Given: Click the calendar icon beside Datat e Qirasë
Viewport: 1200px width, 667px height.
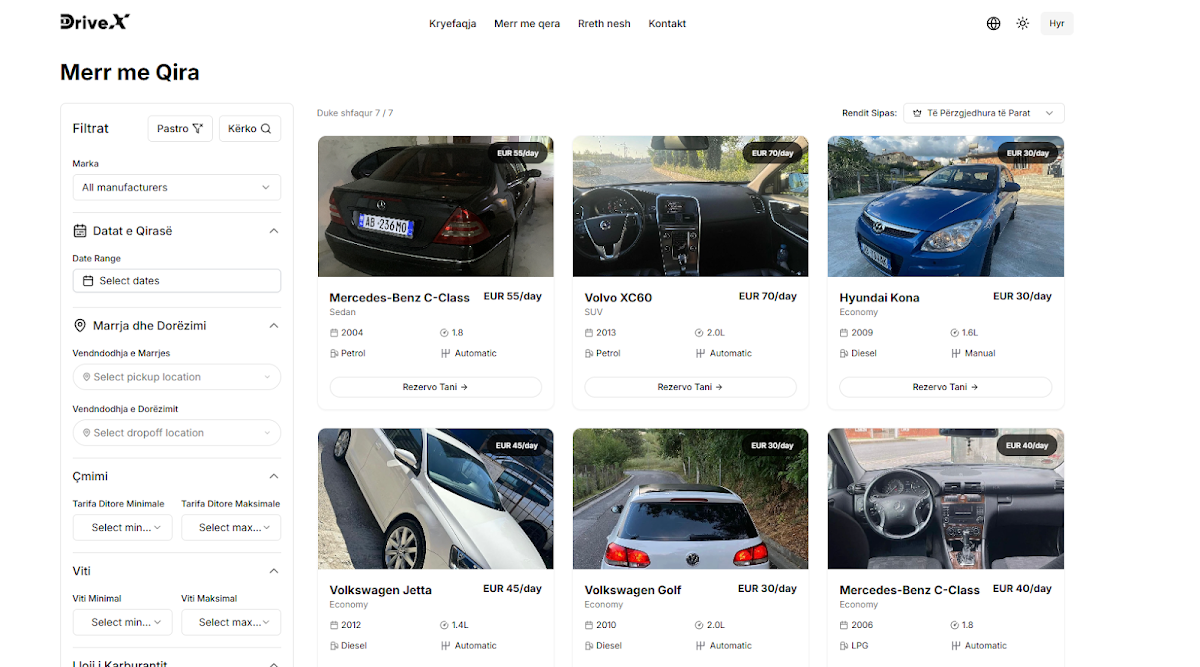Looking at the screenshot, I should coord(80,231).
